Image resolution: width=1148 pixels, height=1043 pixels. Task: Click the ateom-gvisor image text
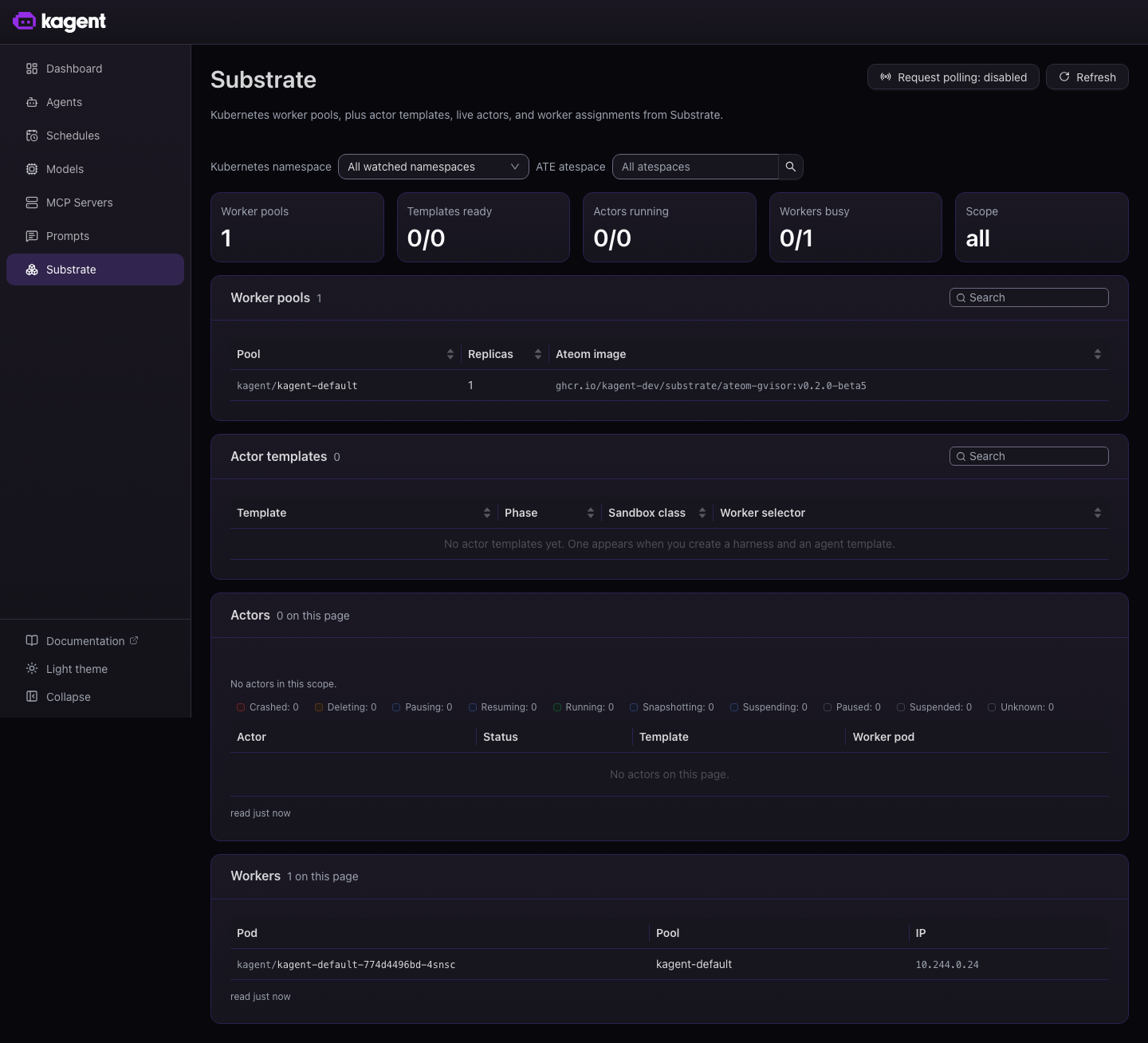(711, 386)
